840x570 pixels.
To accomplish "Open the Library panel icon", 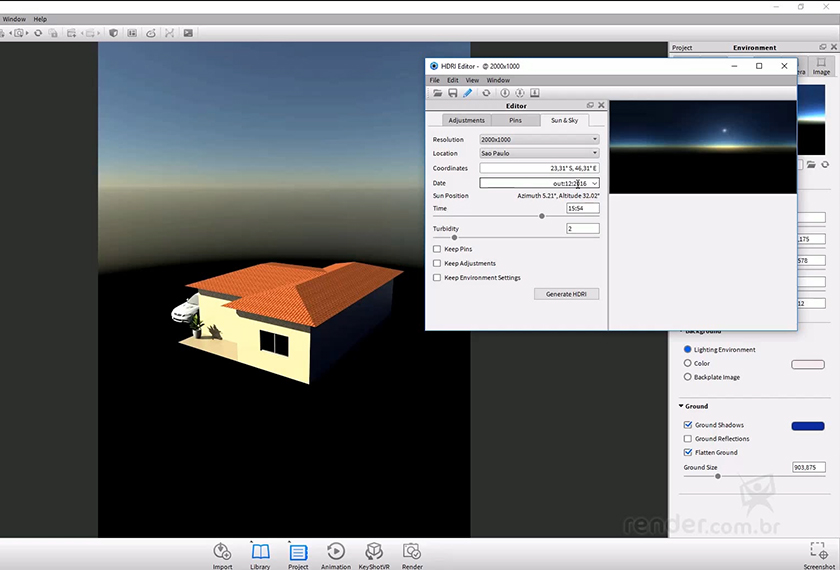I will (x=260, y=551).
